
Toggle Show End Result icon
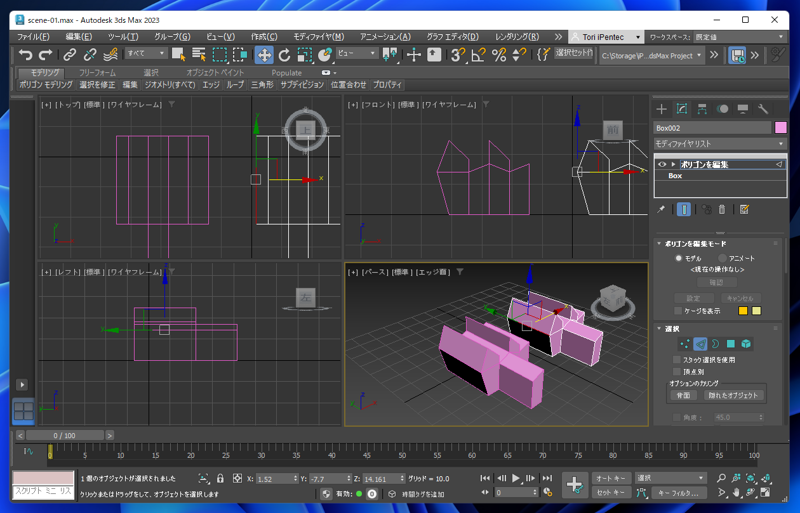(x=684, y=209)
